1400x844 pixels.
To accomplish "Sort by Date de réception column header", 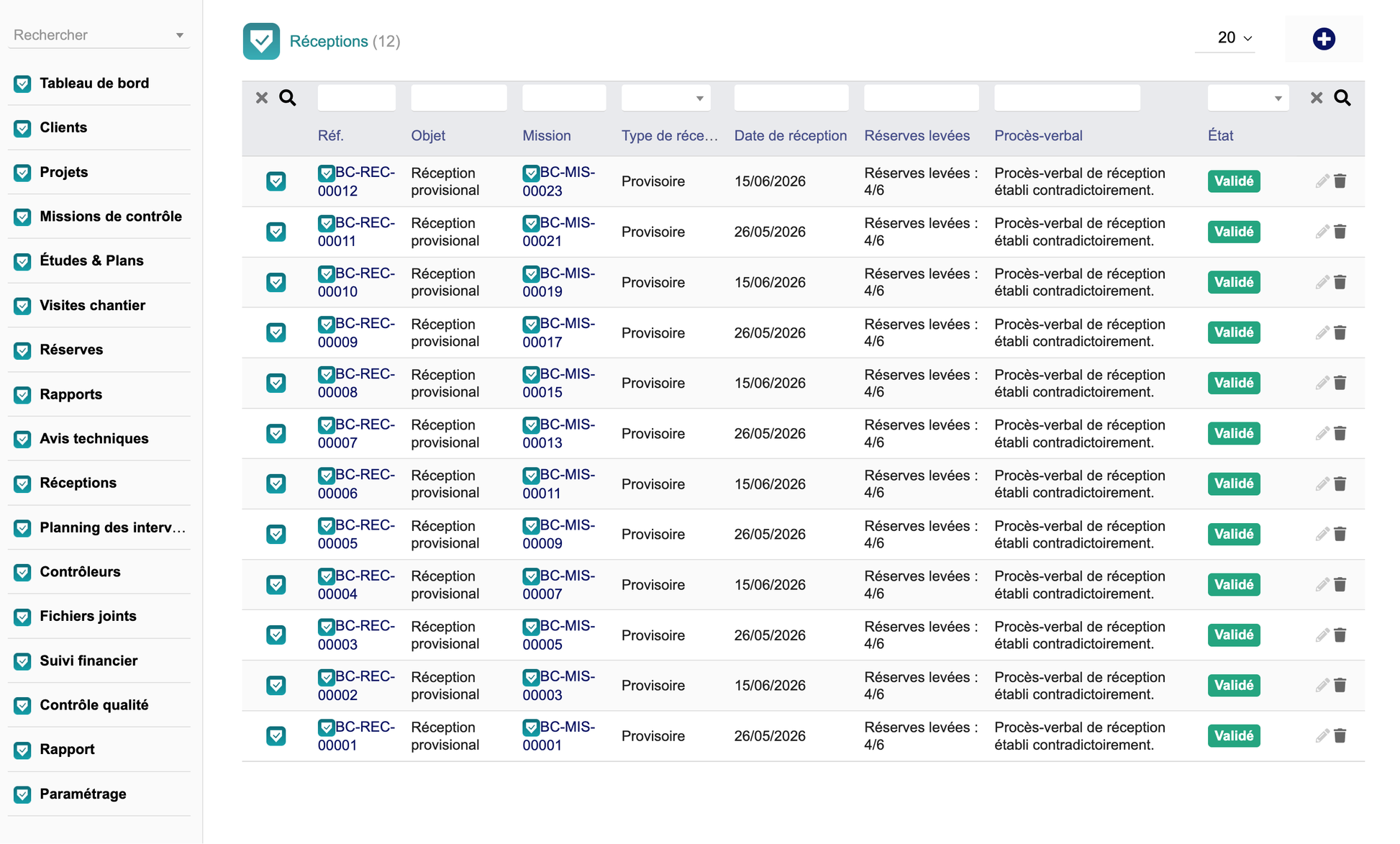I will tap(791, 135).
